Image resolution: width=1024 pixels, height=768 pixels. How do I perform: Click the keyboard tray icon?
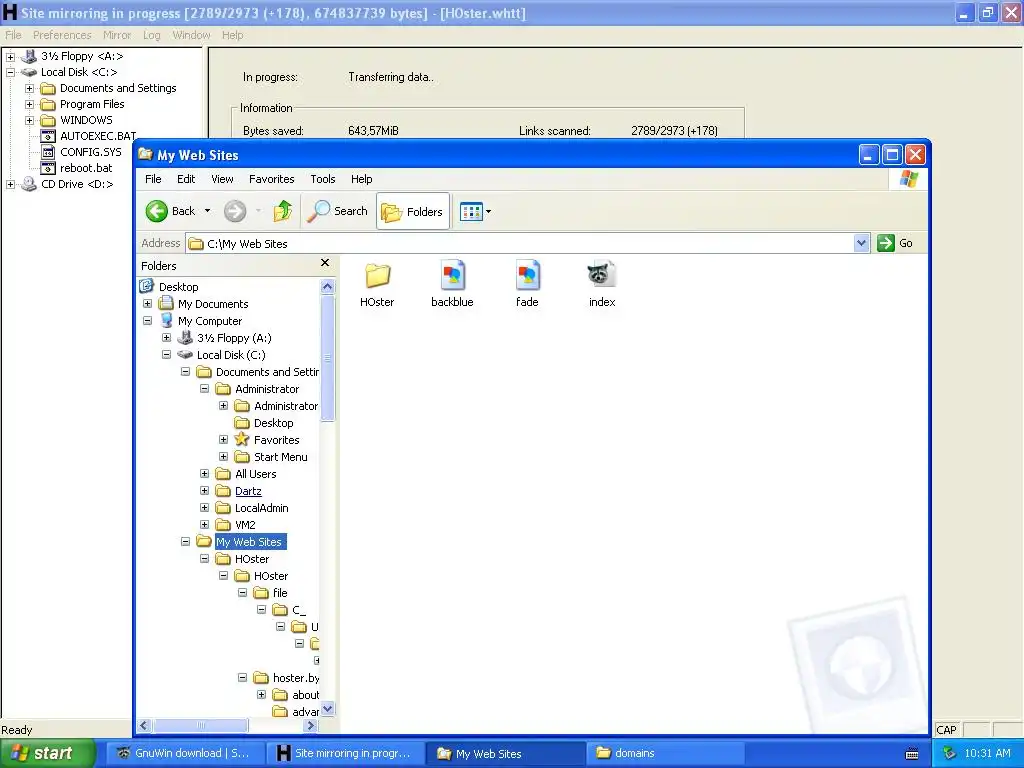(912, 754)
